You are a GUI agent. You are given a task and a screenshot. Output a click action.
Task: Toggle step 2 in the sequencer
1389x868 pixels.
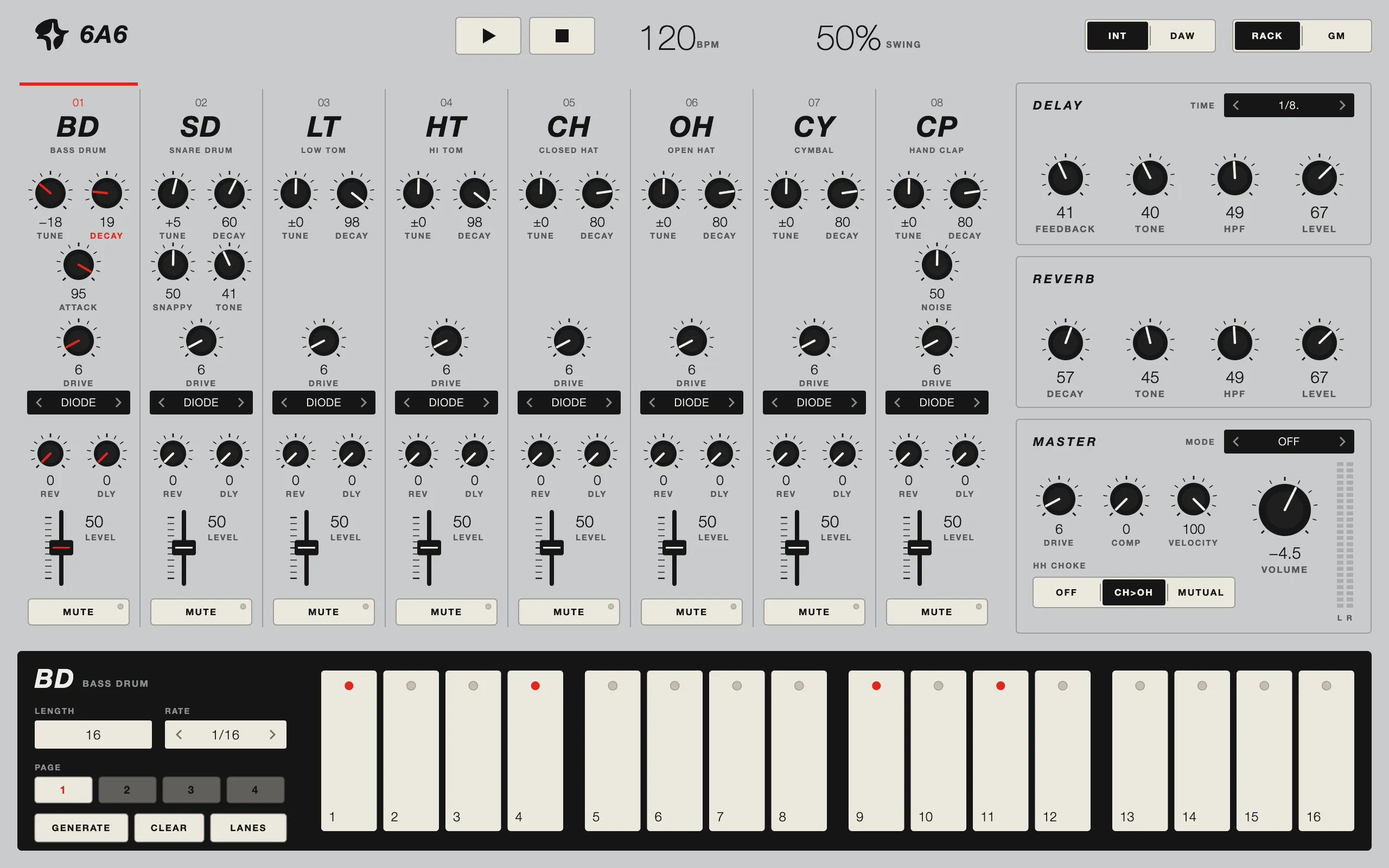pos(411,750)
